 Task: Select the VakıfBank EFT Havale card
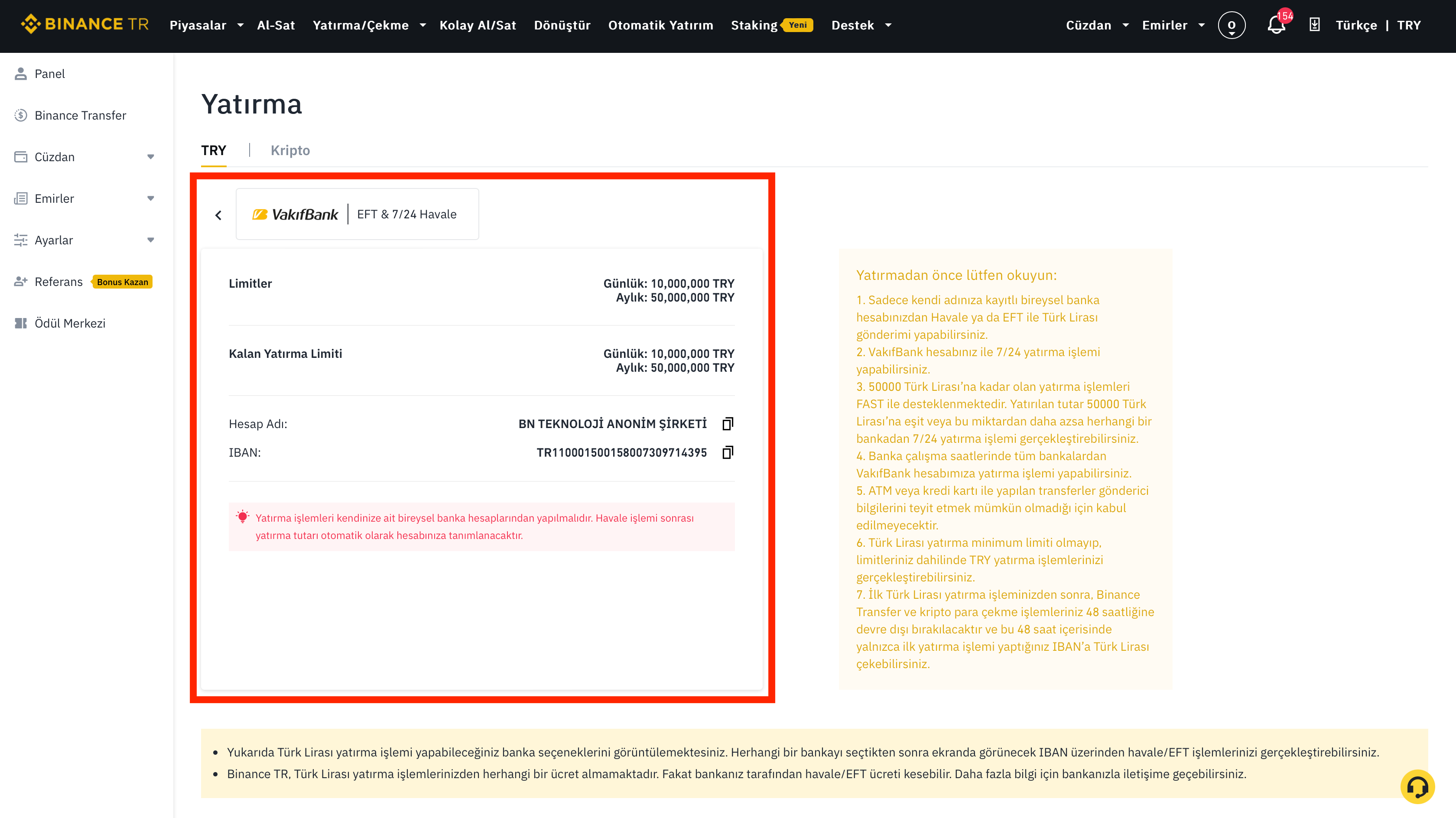pos(357,214)
